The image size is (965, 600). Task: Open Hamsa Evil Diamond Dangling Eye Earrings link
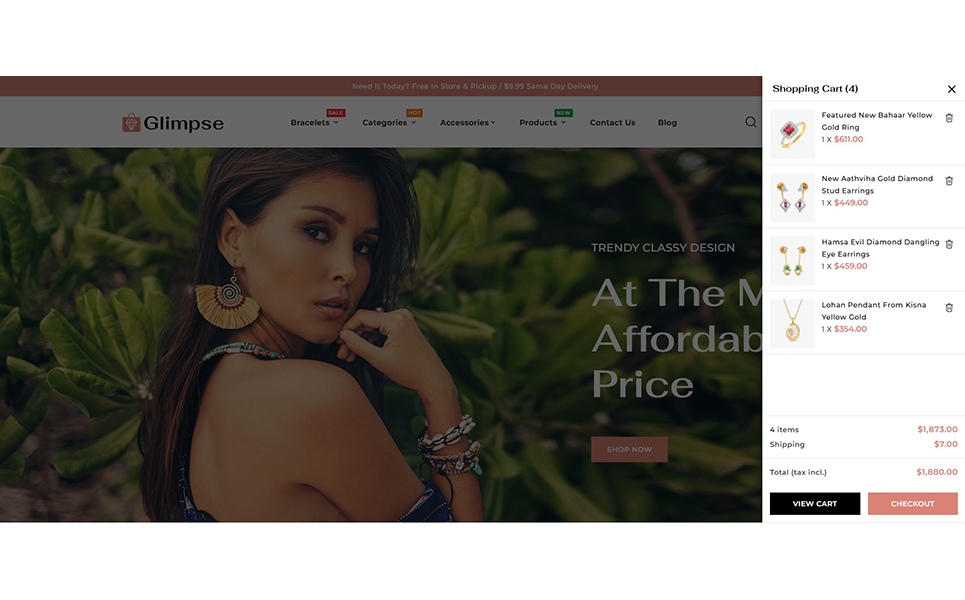coord(880,248)
